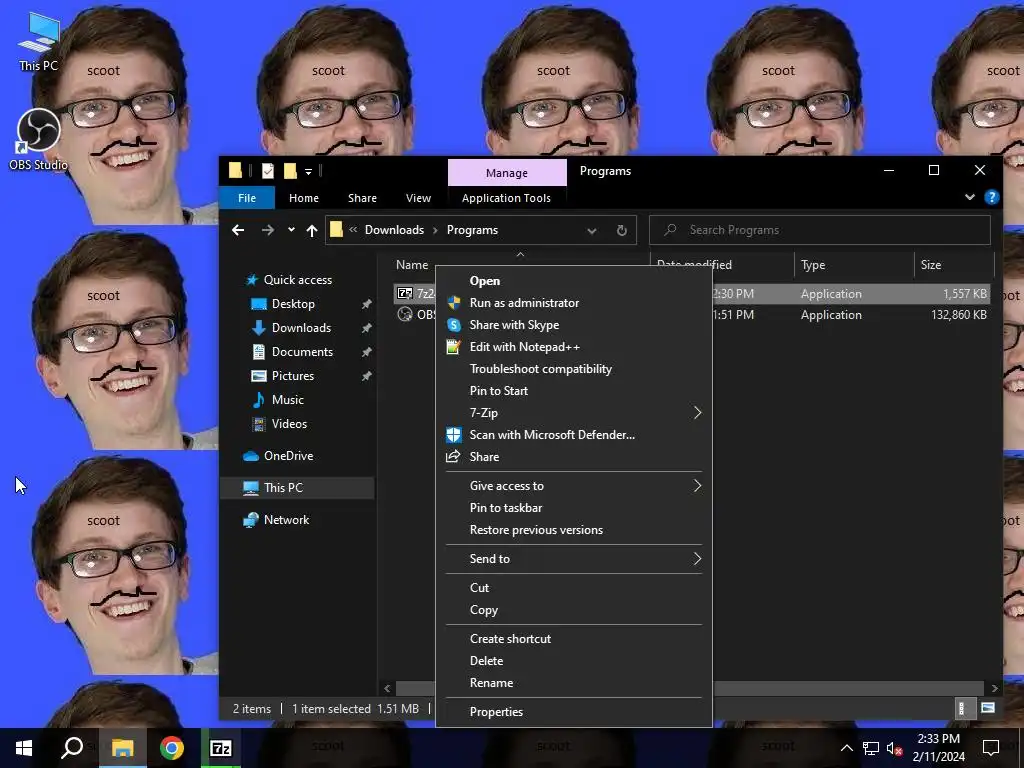Open Music in the navigation pane
The image size is (1024, 768).
pos(287,400)
